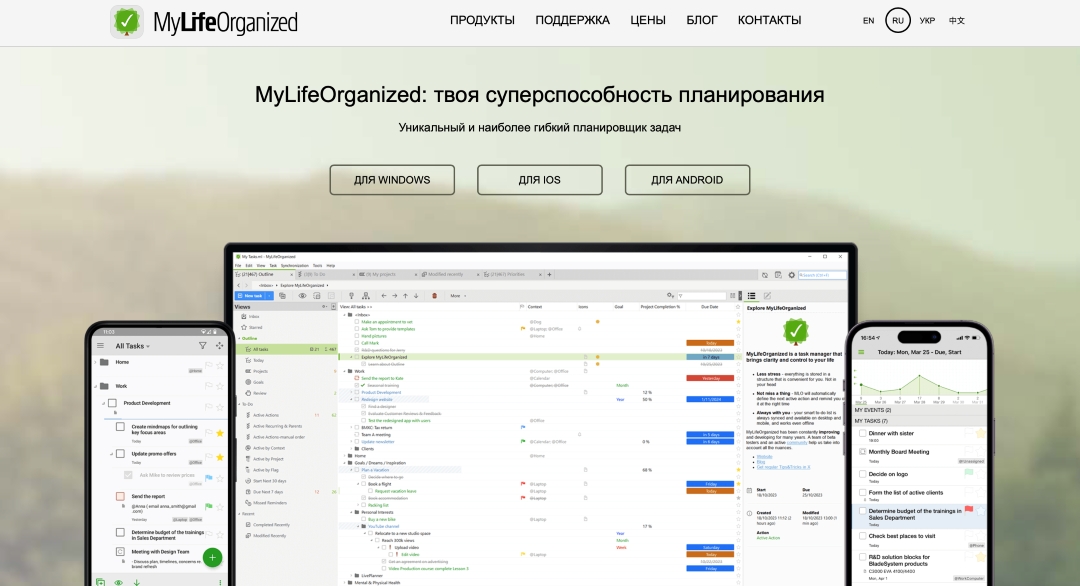Check the Decide on logo box on iPhone
The image size is (1080, 586).
862,474
